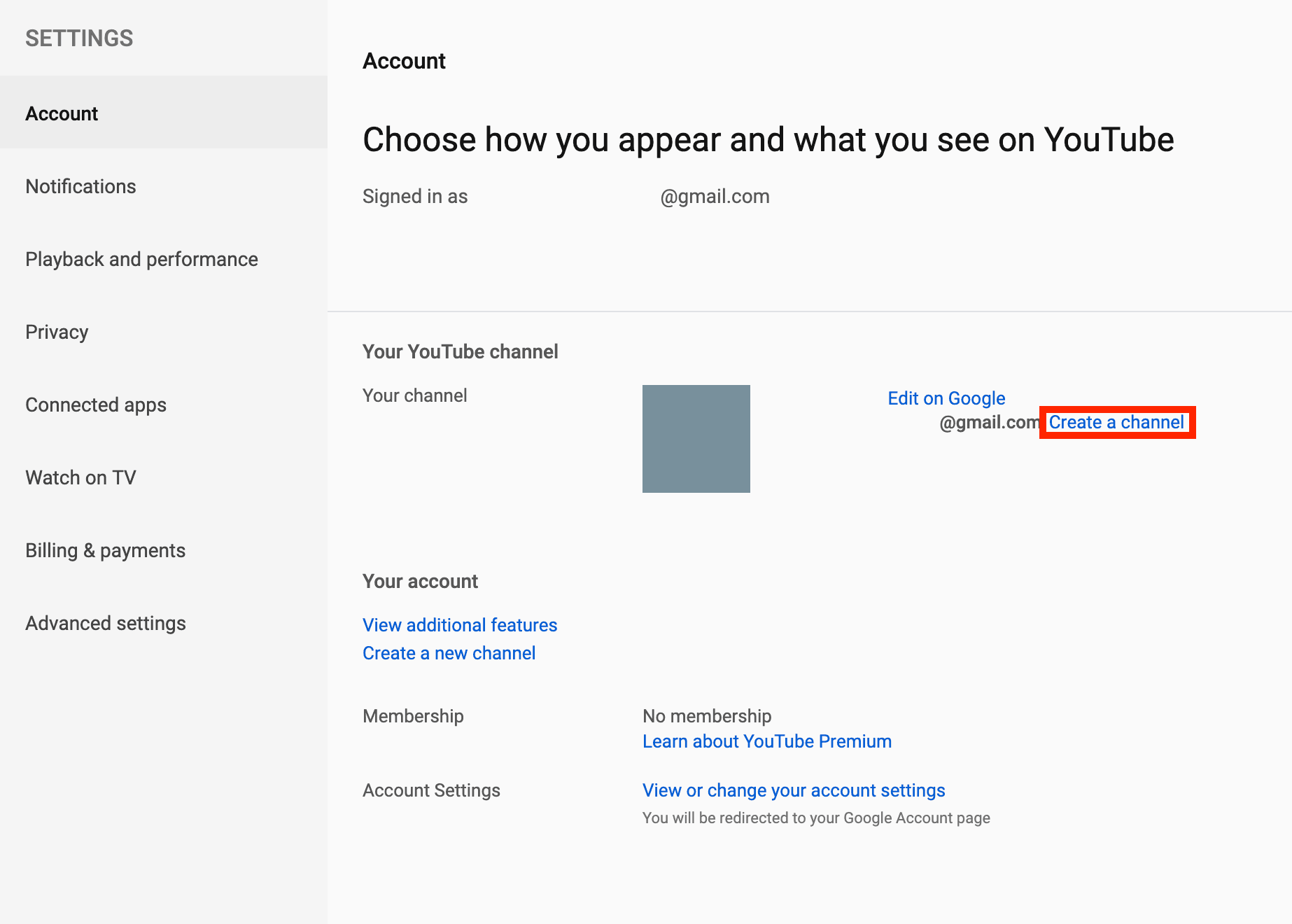Click the 'Choose how you appear' heading
1292x924 pixels.
click(x=768, y=139)
